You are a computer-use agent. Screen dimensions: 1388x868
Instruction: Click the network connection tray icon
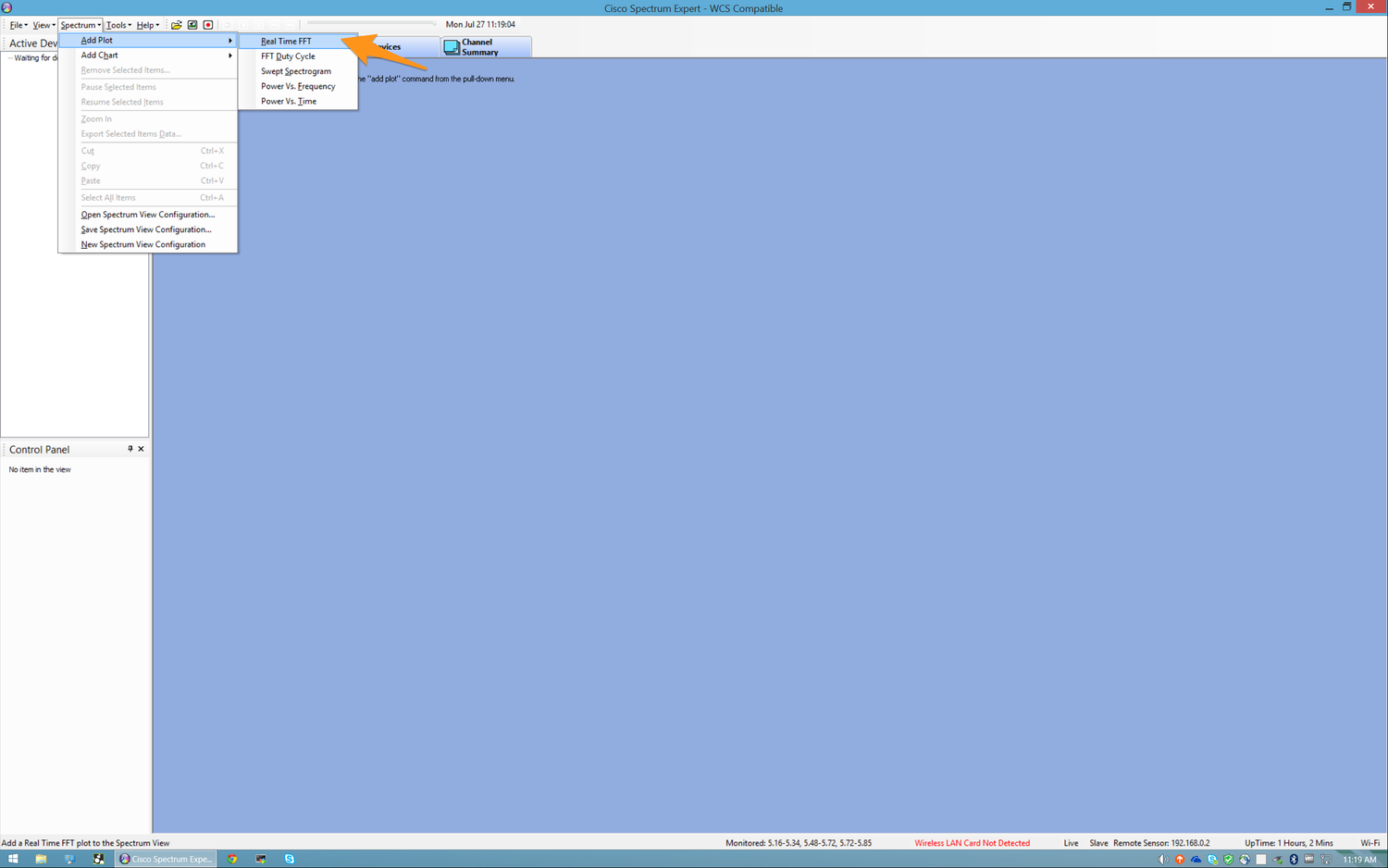click(x=1326, y=859)
